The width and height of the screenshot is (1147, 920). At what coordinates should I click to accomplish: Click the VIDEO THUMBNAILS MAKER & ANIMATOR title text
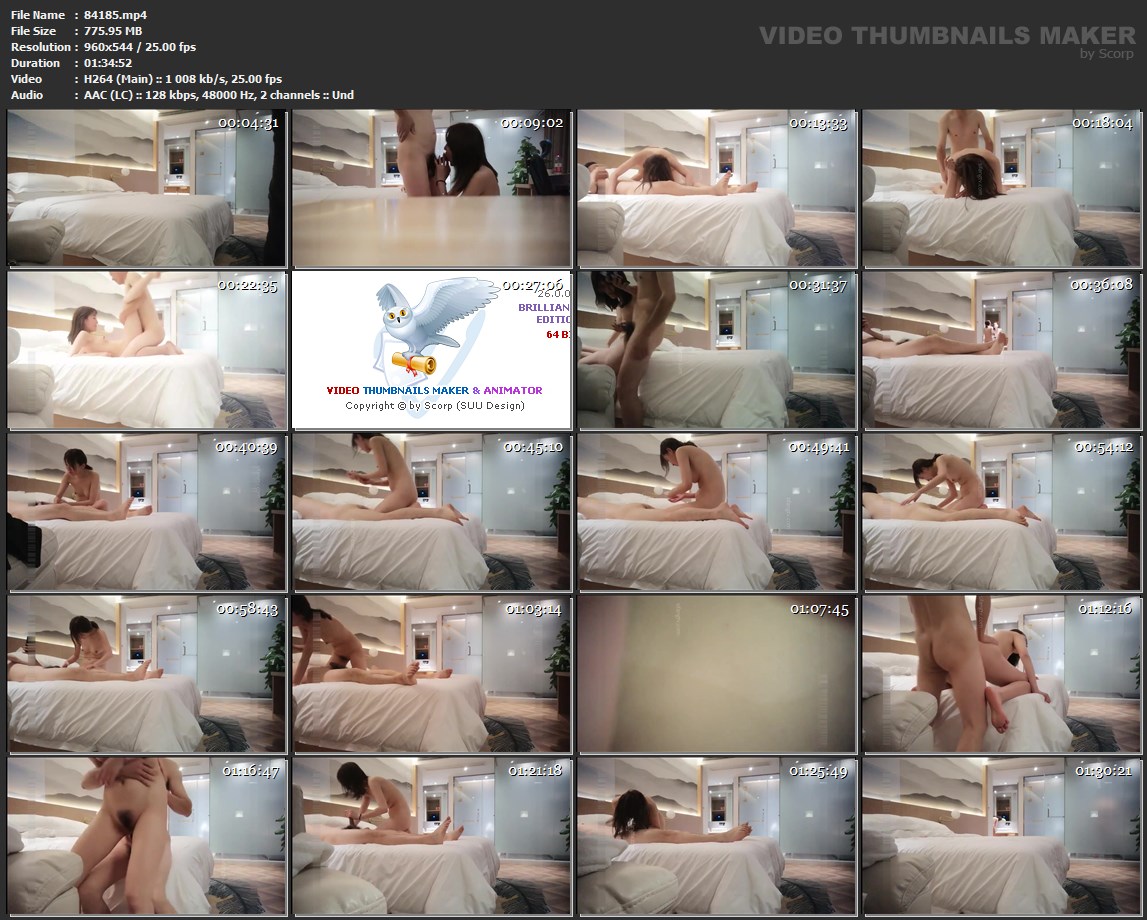[x=435, y=390]
